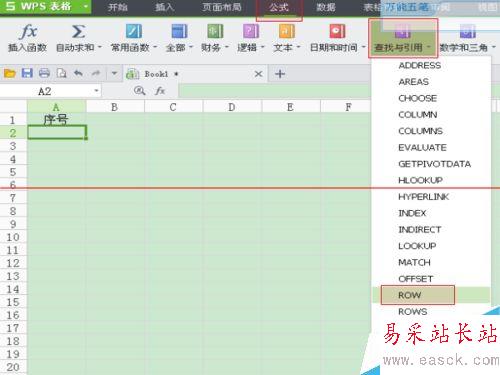This screenshot has height=375, width=500.
Task: Click the AutoSum sigma icon
Action: click(78, 32)
